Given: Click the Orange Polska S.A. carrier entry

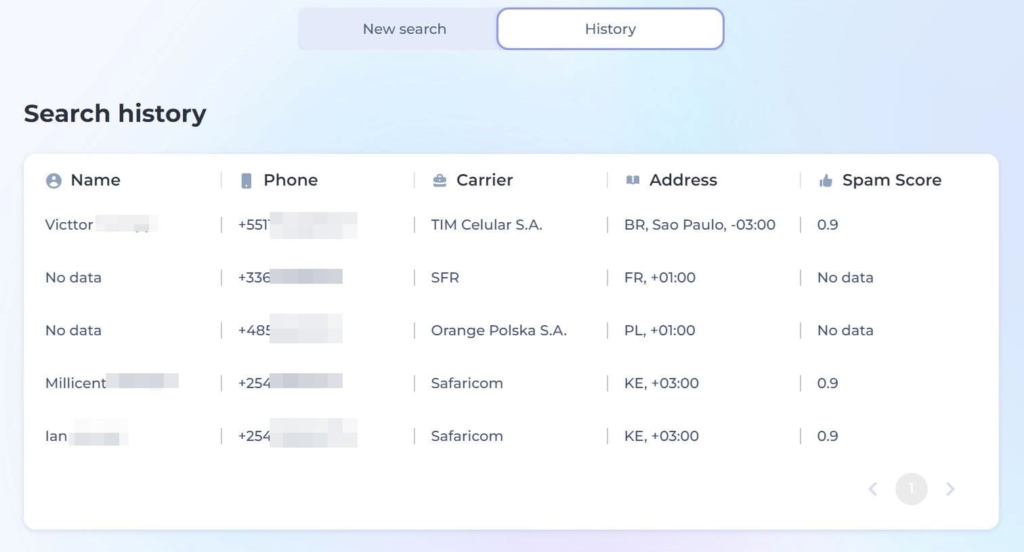Looking at the screenshot, I should pyautogui.click(x=498, y=331).
